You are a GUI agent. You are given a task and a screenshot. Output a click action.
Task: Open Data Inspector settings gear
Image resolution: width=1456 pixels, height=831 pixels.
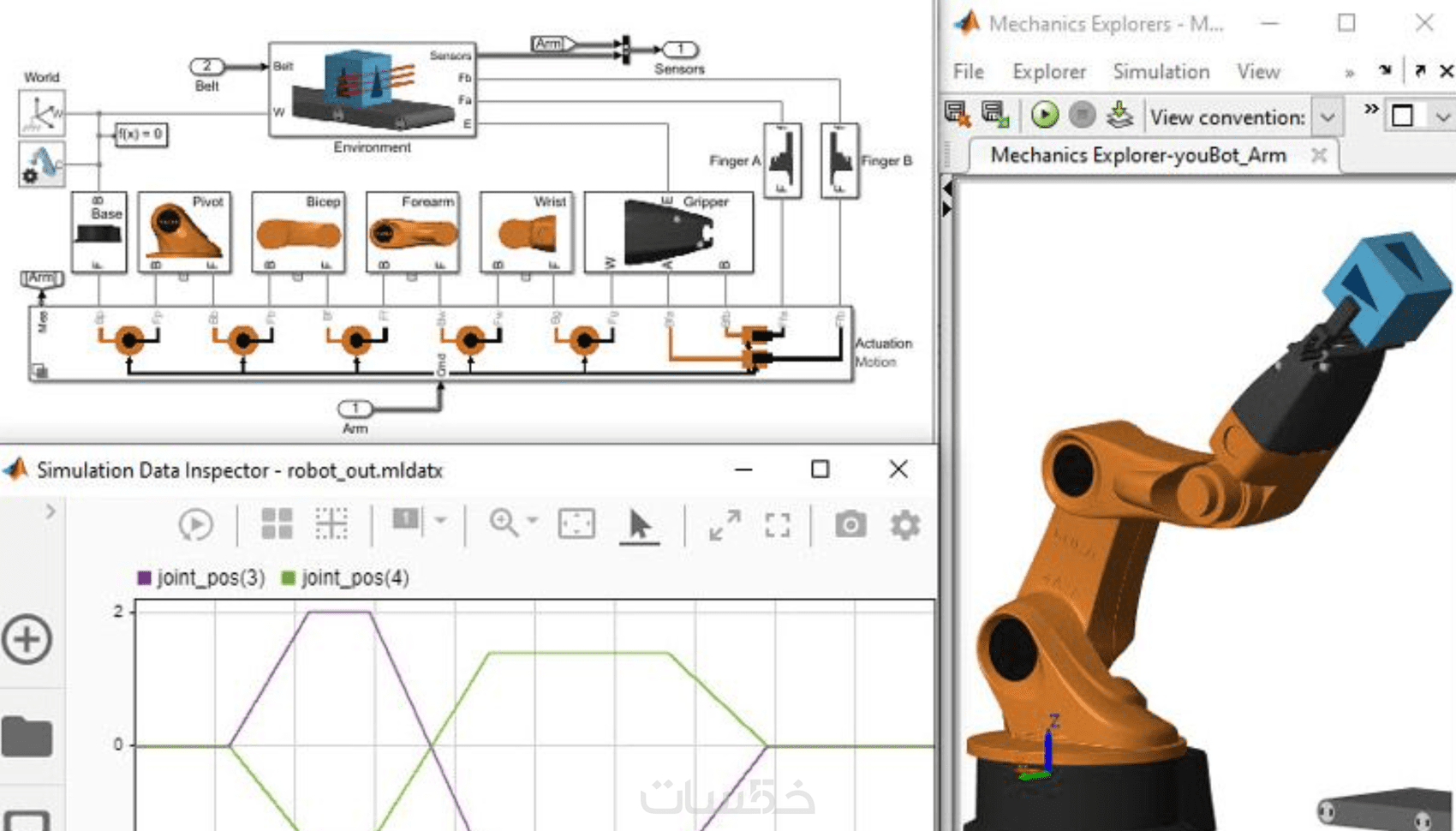(x=905, y=524)
